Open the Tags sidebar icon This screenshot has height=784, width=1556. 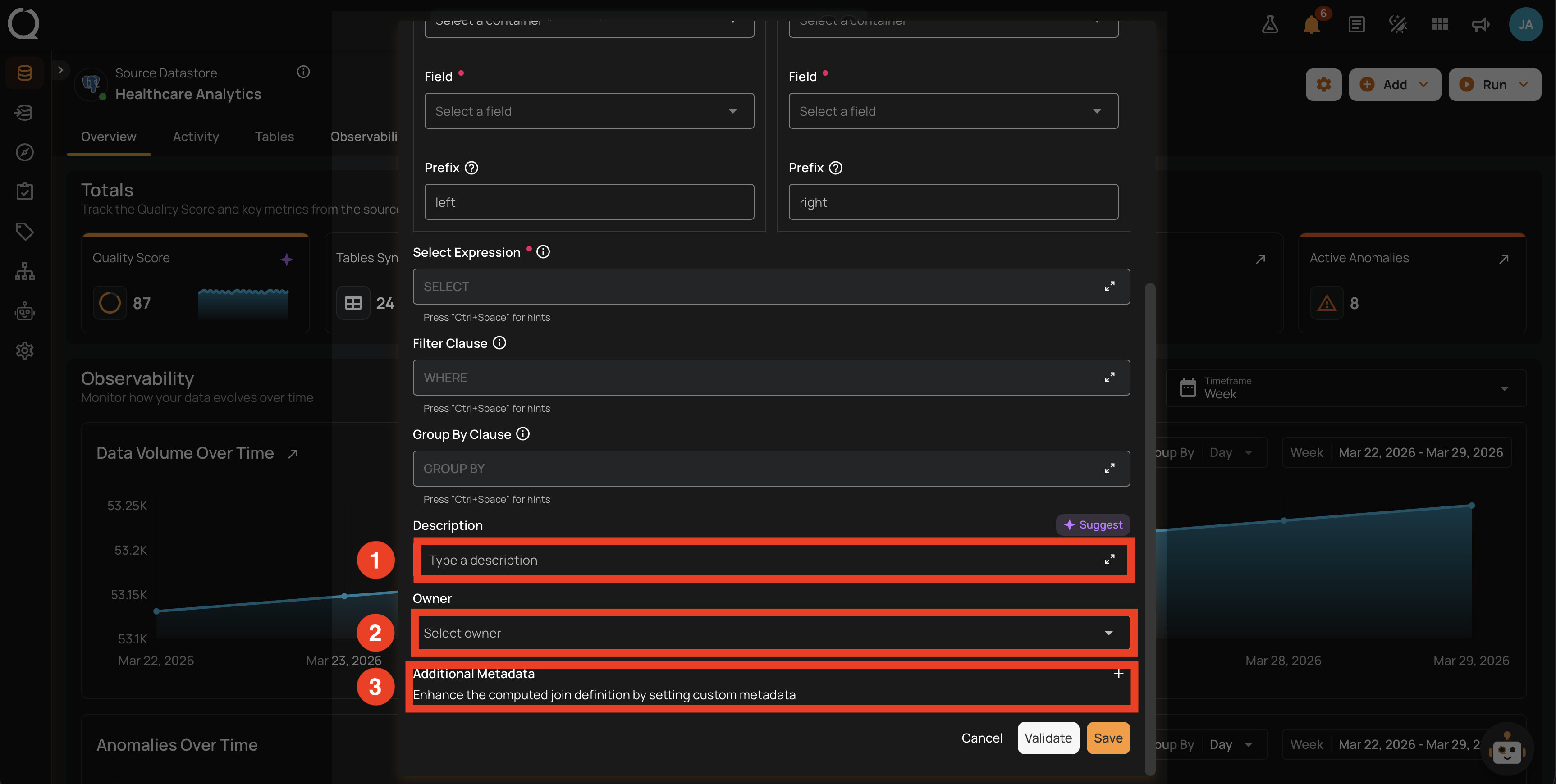point(24,231)
